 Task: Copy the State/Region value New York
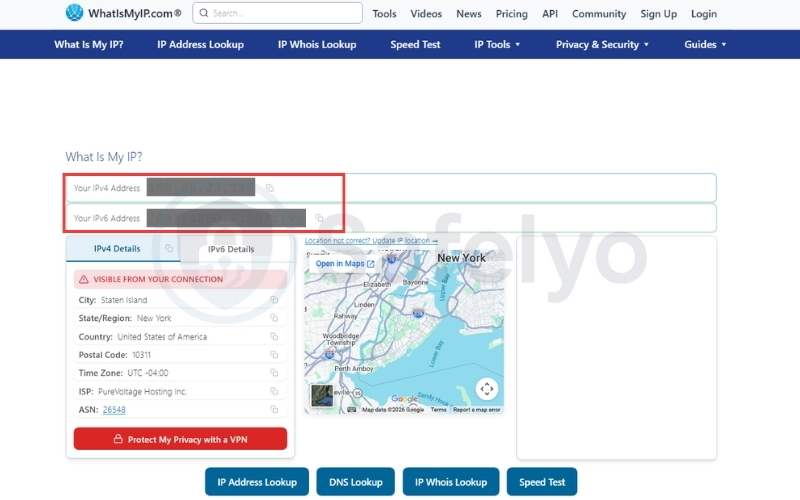click(274, 318)
